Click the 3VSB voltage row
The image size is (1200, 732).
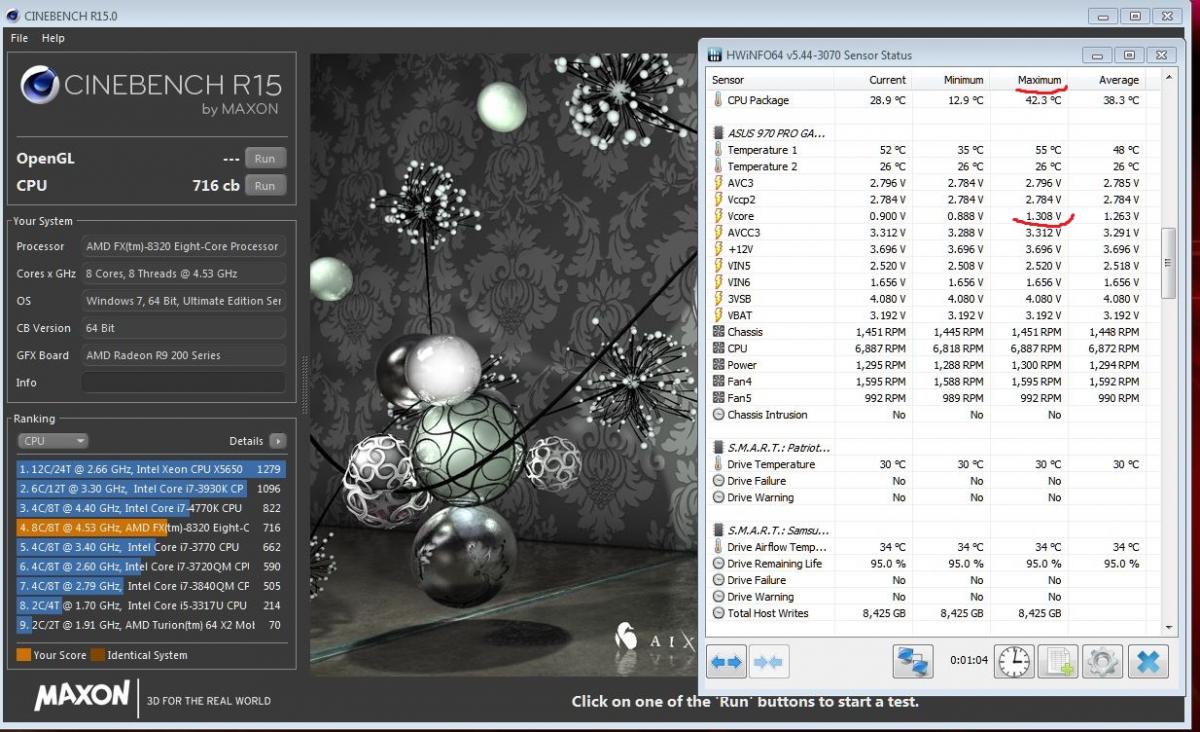tap(927, 299)
